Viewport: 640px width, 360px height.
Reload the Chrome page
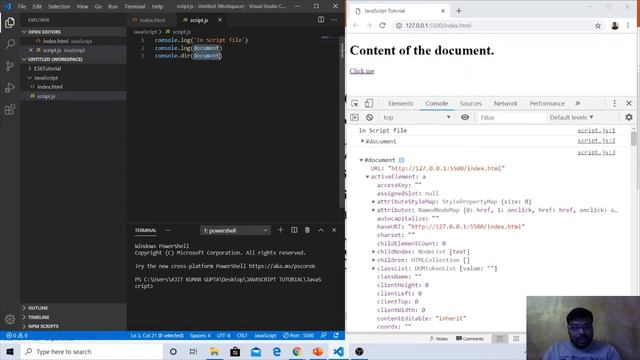[x=382, y=25]
